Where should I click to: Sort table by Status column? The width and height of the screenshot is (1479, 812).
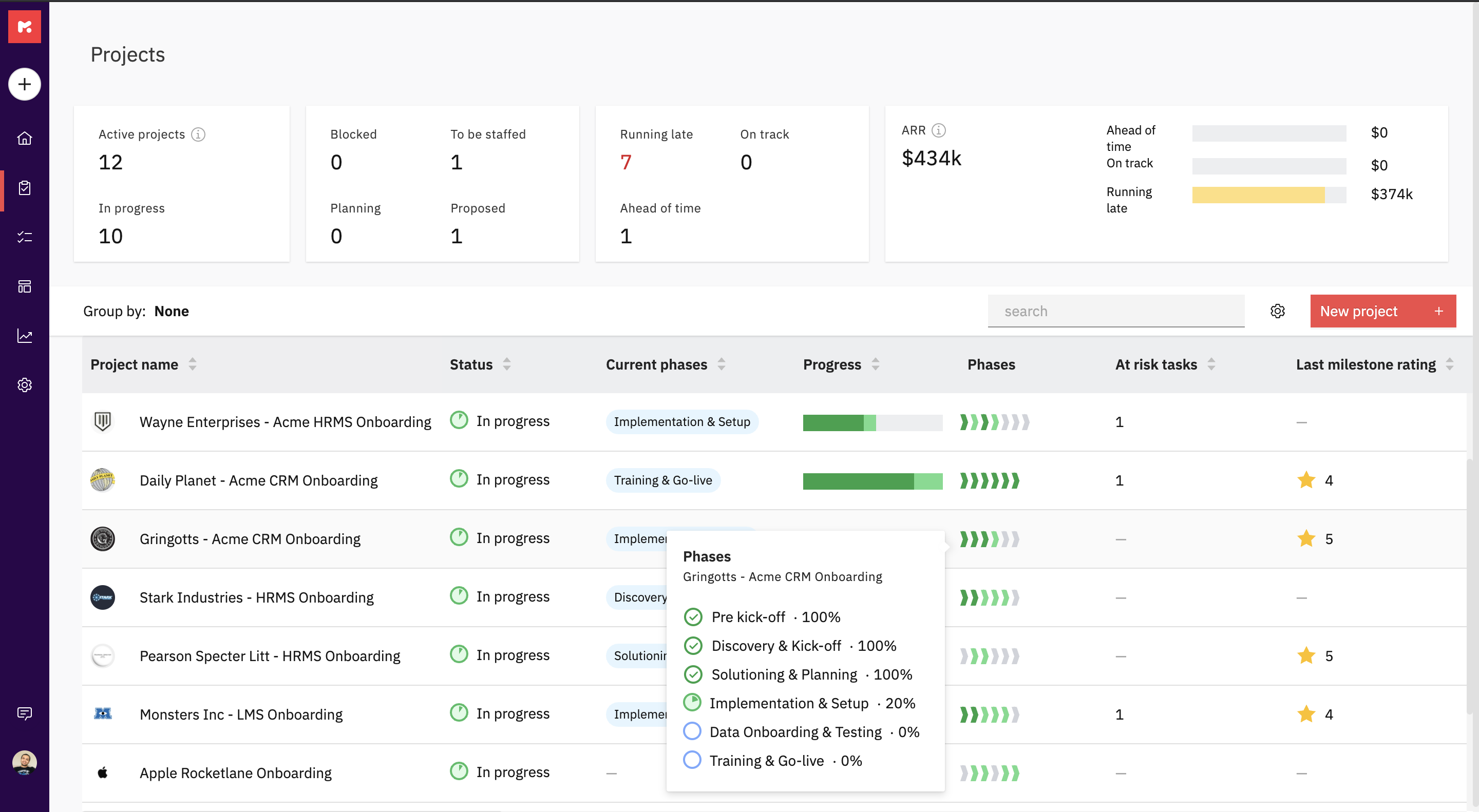(x=506, y=364)
